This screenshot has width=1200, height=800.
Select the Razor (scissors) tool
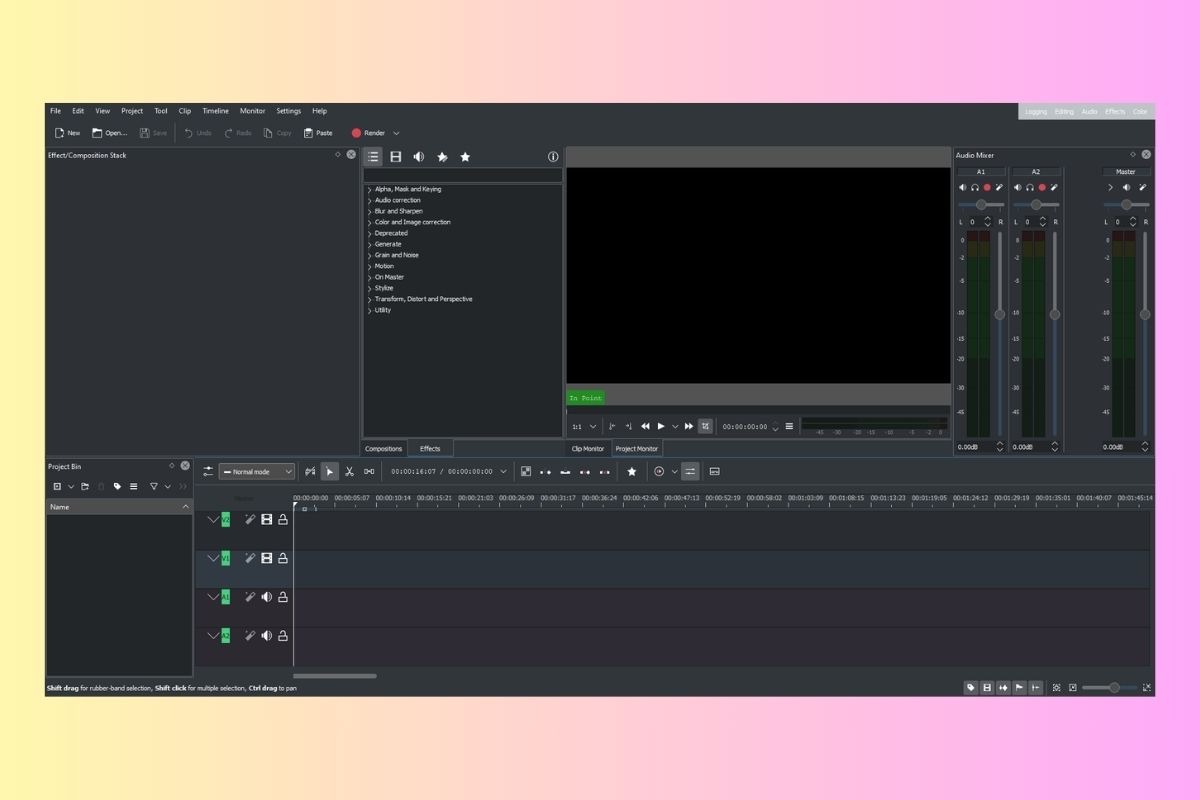tap(349, 471)
